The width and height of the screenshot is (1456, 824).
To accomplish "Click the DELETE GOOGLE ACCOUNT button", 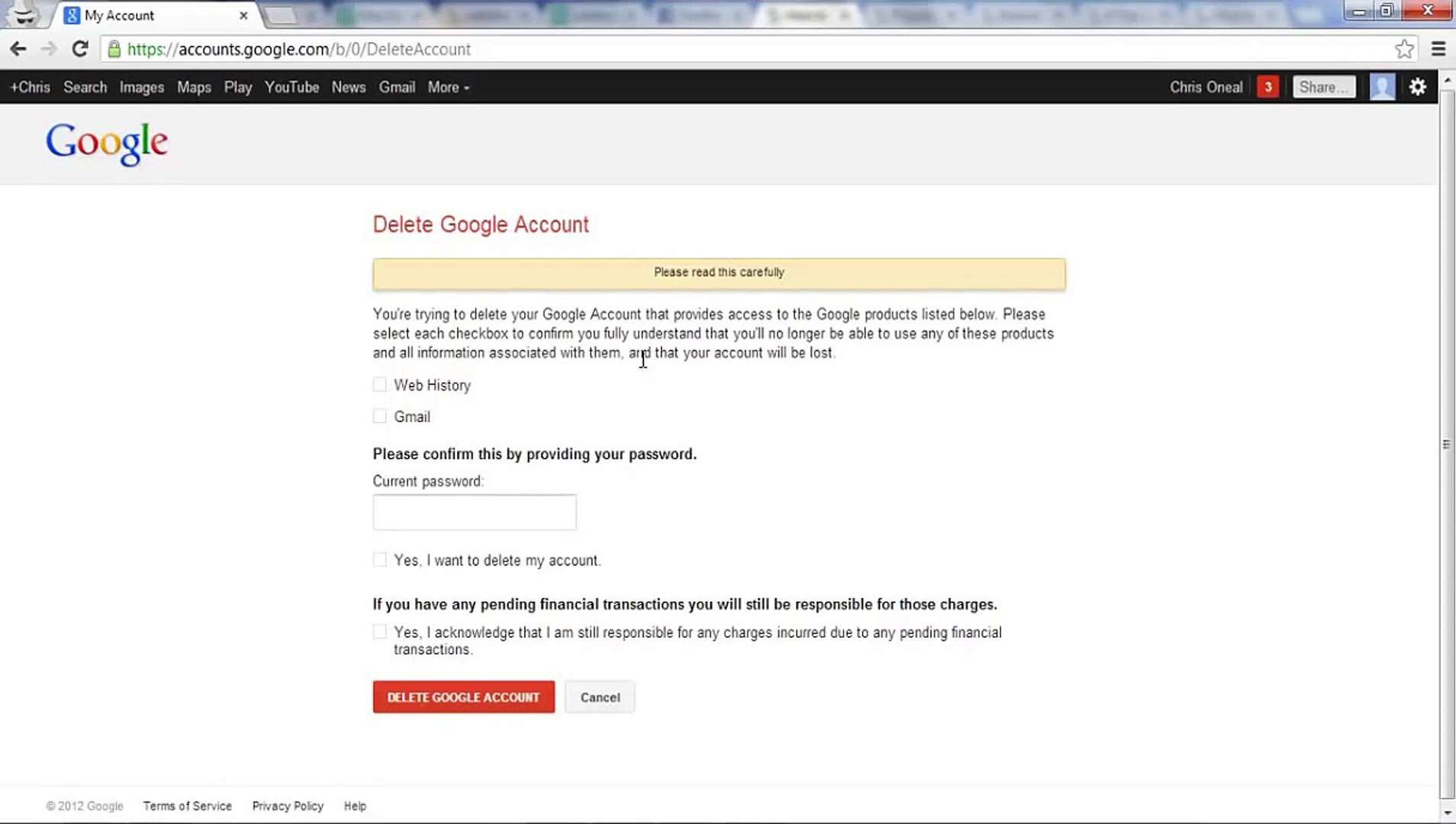I will click(x=464, y=697).
